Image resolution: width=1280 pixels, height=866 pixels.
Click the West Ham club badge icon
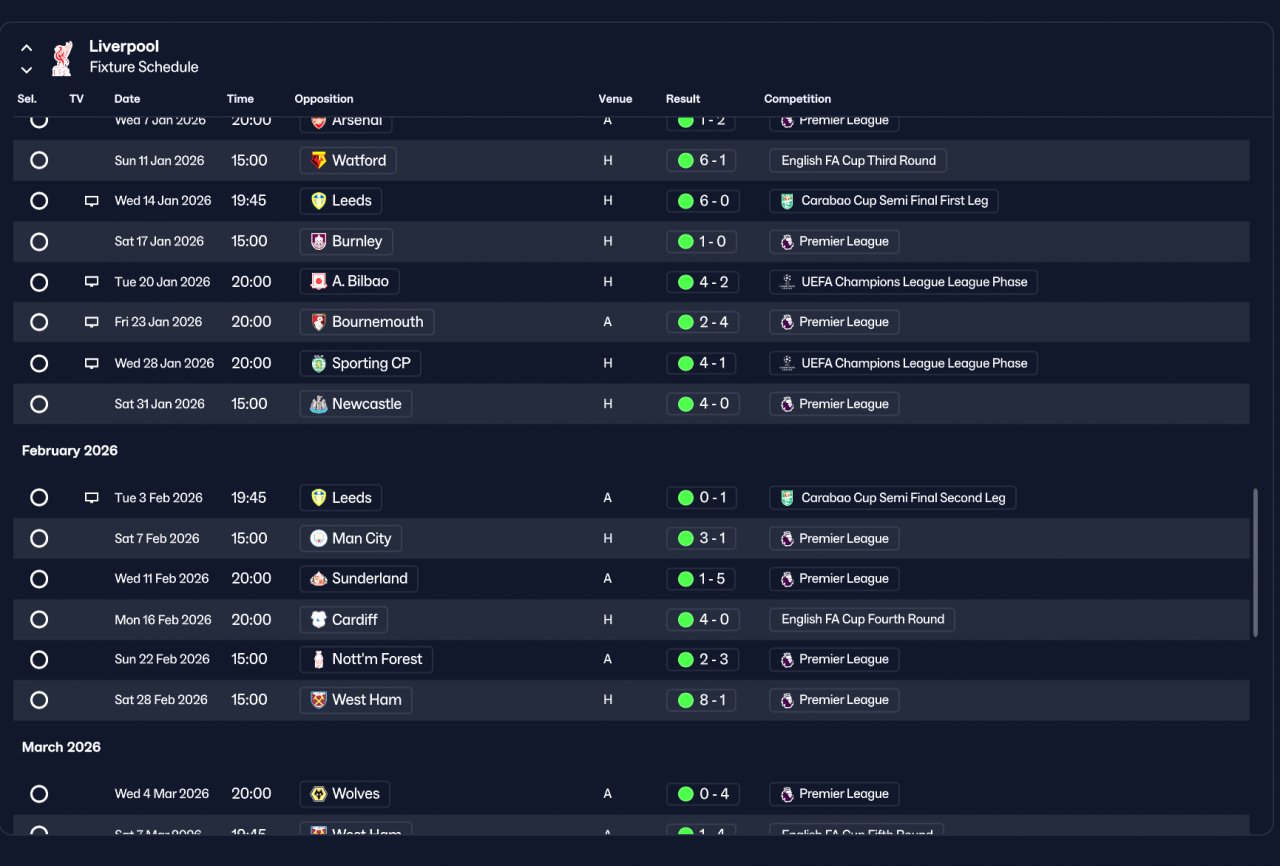tap(318, 700)
